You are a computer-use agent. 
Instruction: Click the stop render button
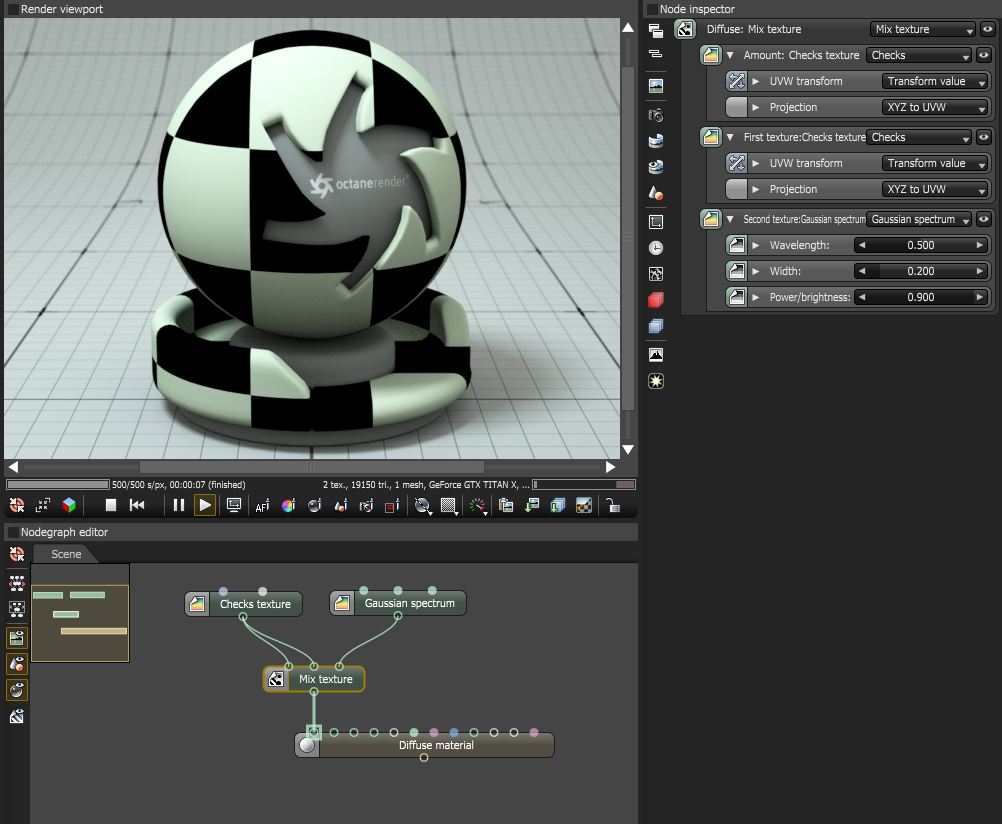click(x=112, y=506)
